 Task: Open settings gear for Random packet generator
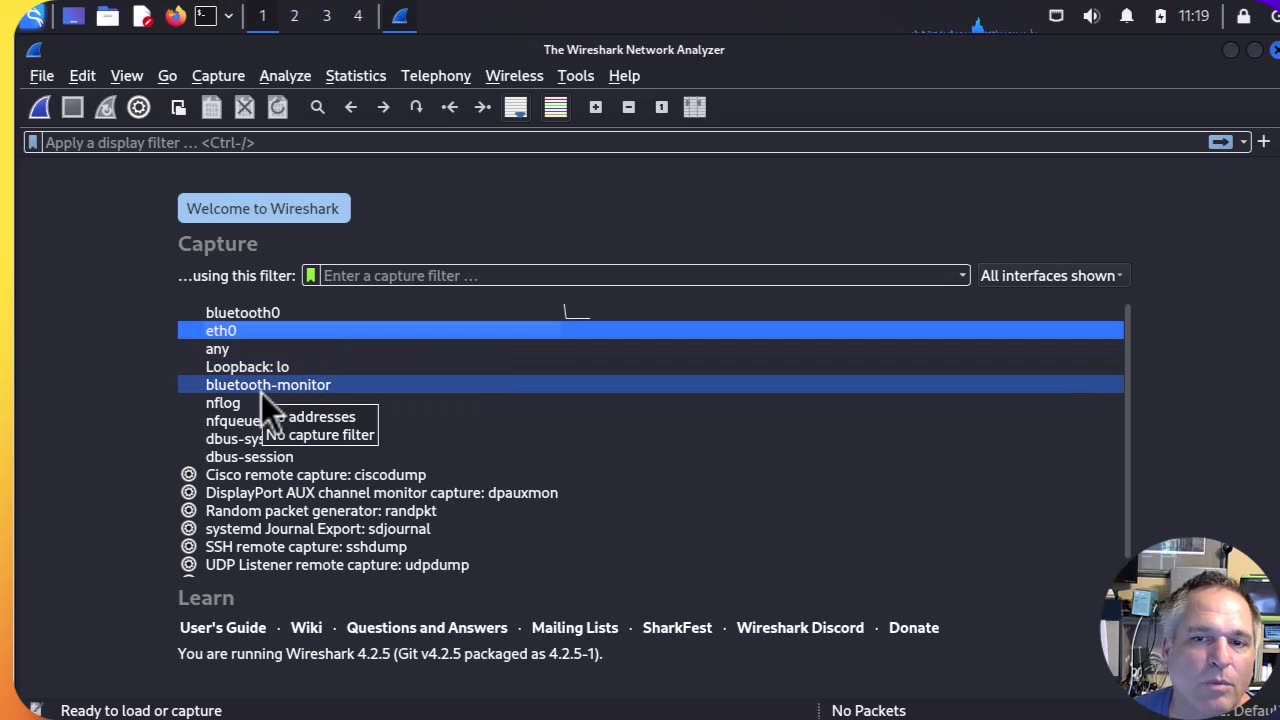[188, 511]
